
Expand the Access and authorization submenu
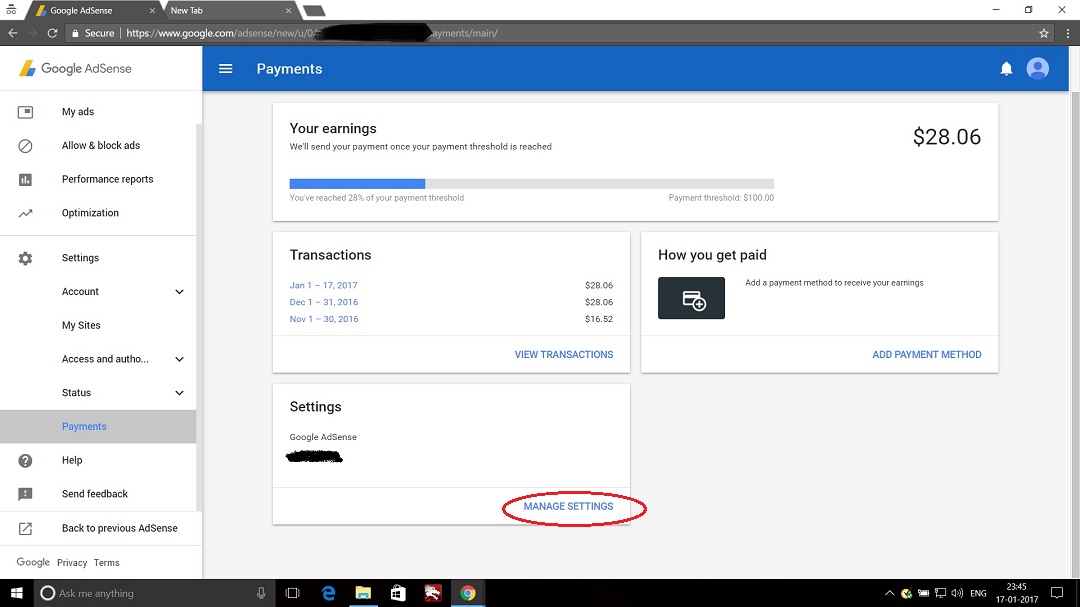coord(179,360)
